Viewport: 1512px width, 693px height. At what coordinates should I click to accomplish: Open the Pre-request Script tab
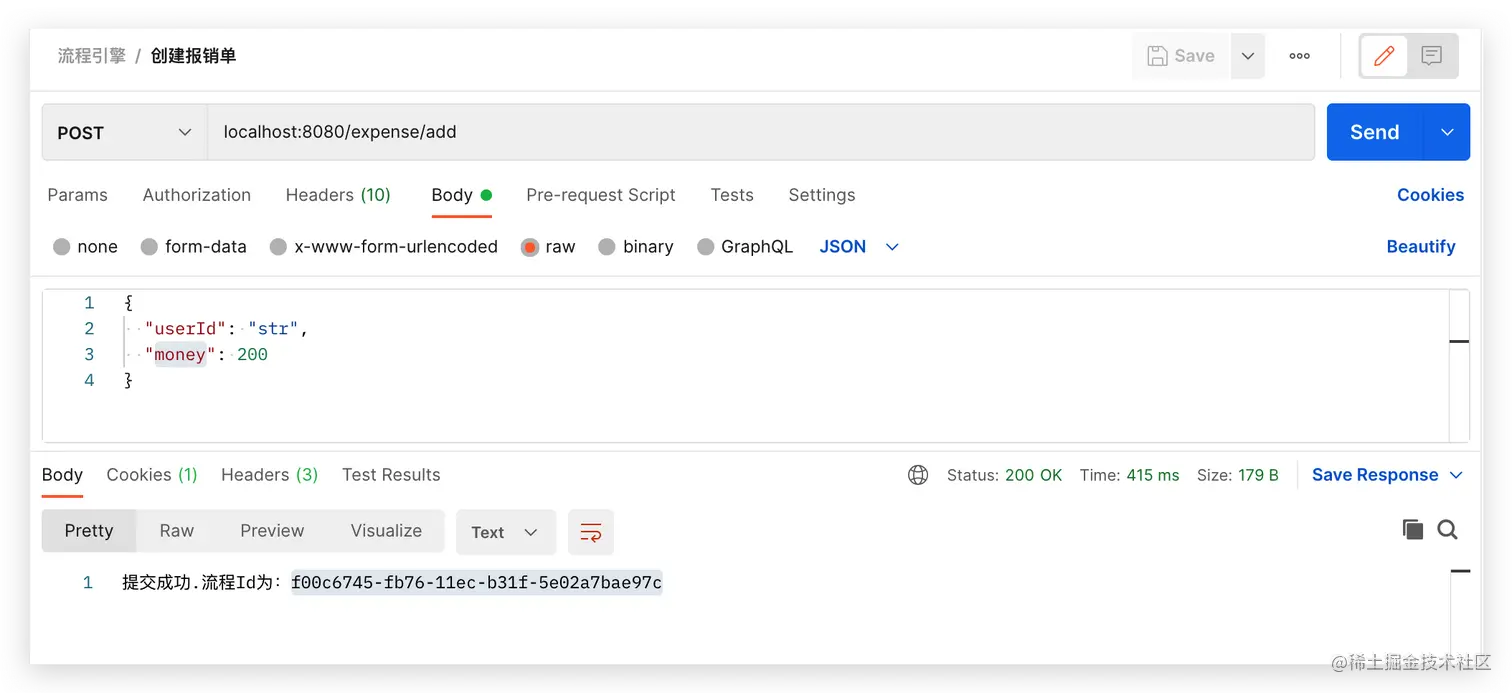(601, 195)
